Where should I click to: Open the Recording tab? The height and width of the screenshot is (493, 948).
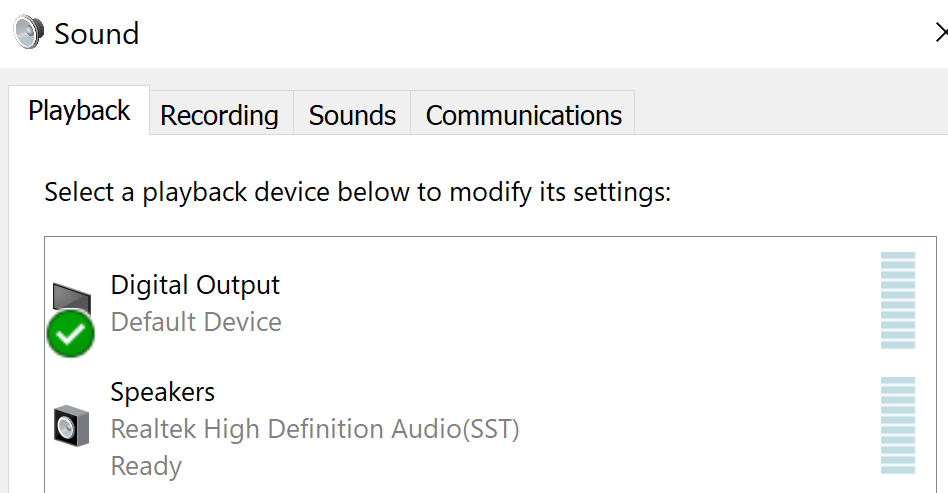pyautogui.click(x=219, y=115)
